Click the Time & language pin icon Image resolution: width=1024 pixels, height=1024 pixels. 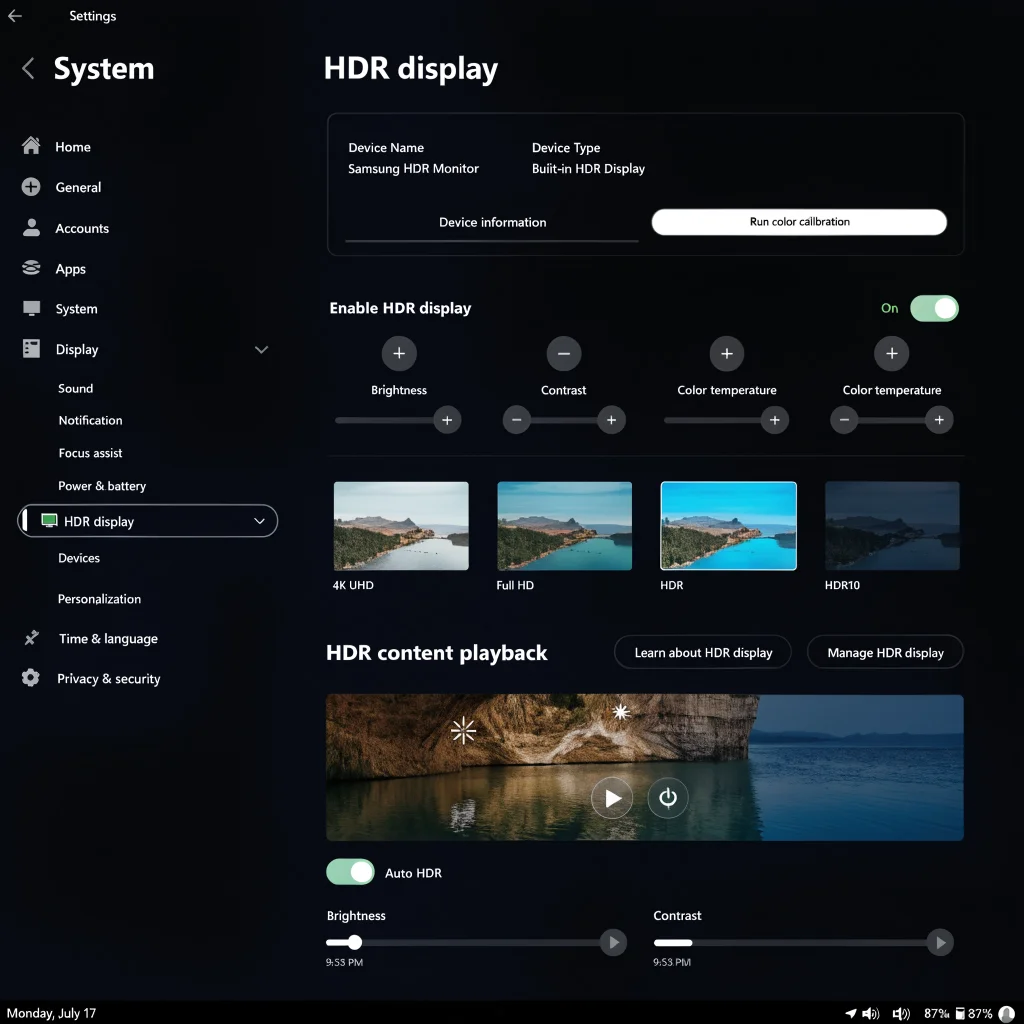pos(31,638)
